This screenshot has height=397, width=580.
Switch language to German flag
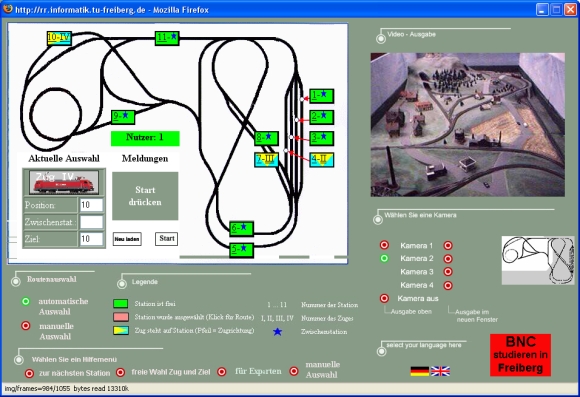click(420, 371)
